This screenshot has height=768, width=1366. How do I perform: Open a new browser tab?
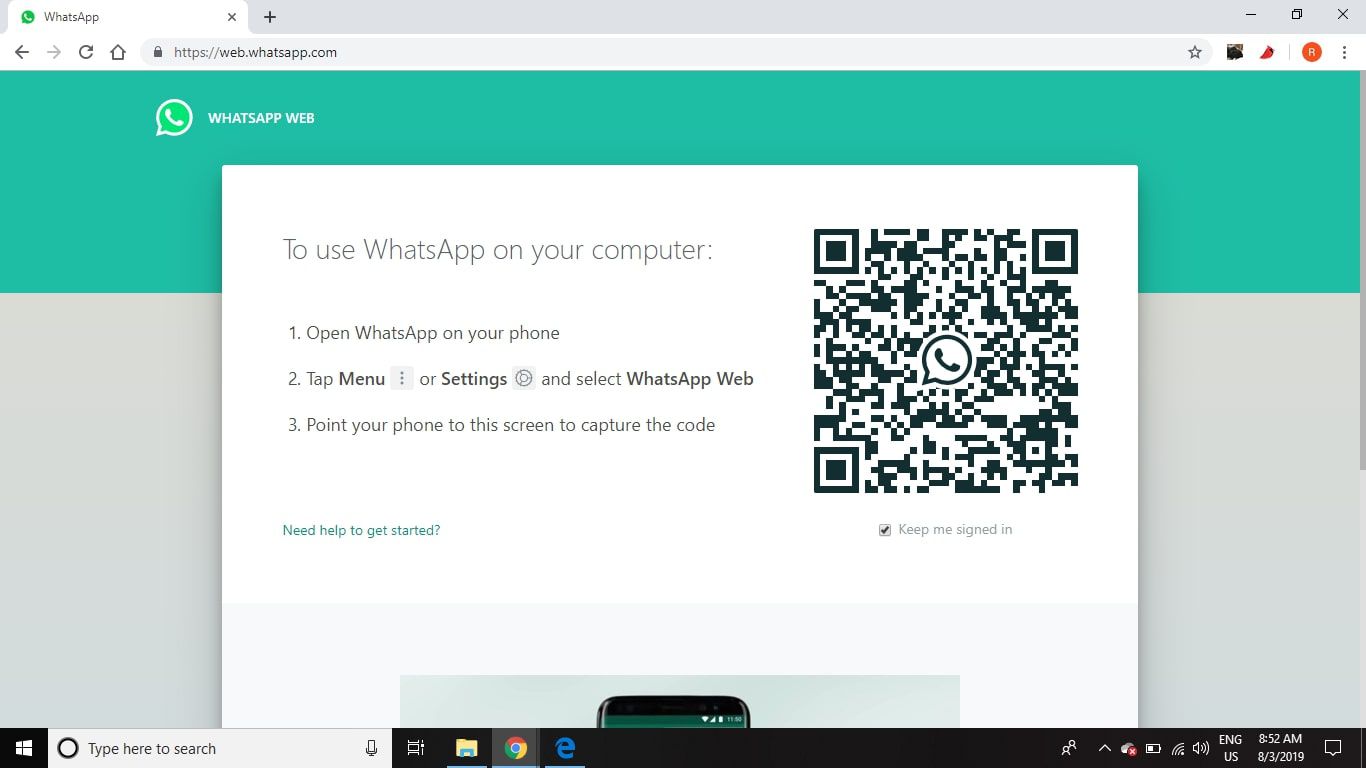(270, 17)
